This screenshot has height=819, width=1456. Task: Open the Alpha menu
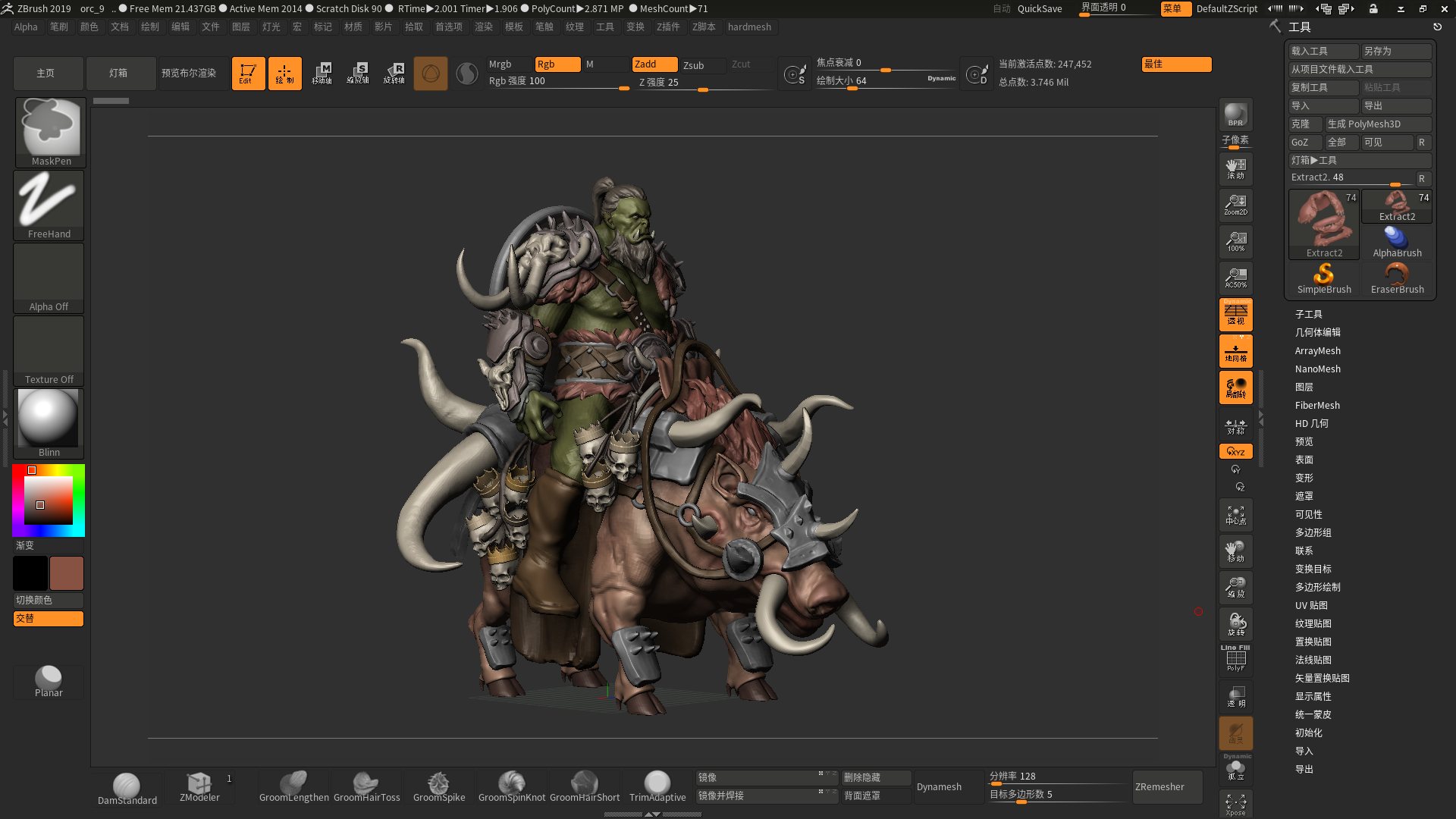26,27
